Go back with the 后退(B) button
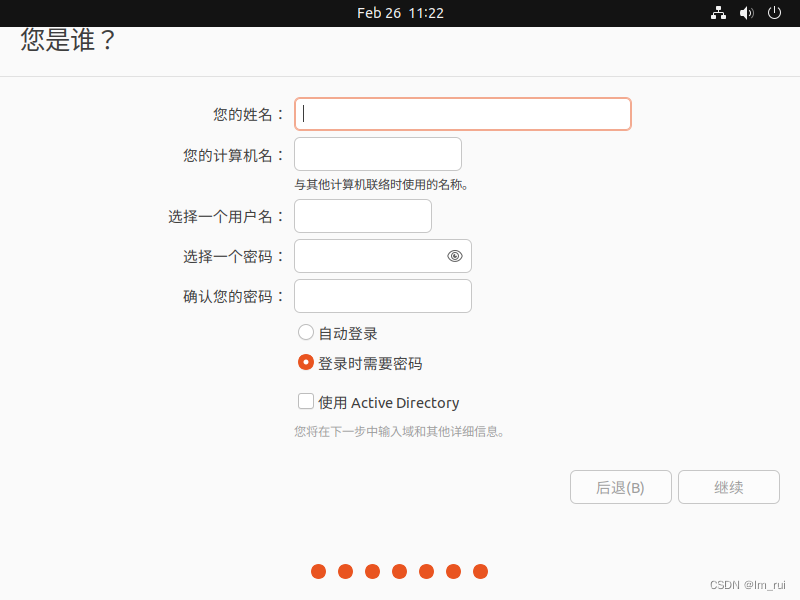 point(620,487)
